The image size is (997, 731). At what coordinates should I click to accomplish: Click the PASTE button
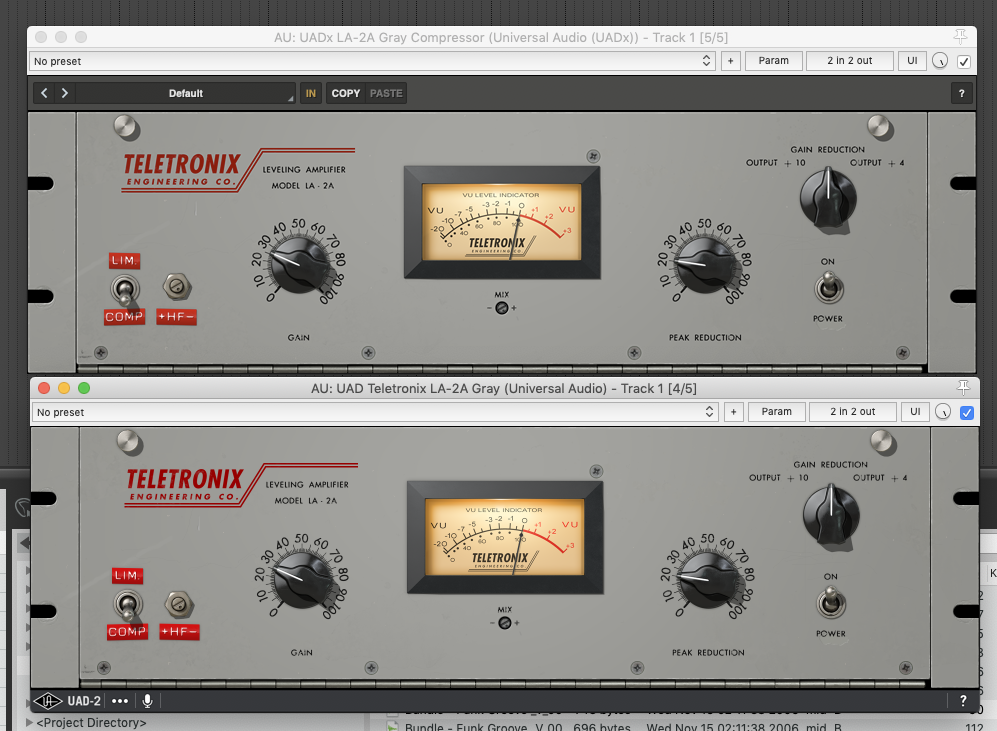(386, 93)
